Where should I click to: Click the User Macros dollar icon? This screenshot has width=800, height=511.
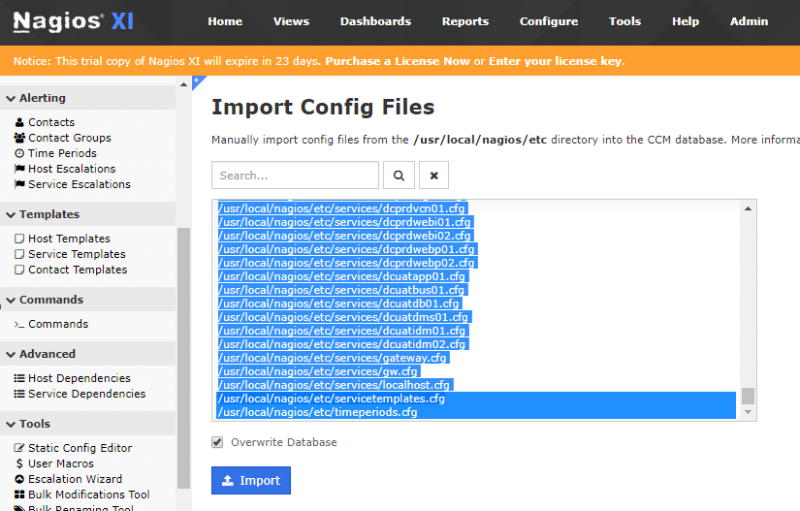click(x=19, y=464)
